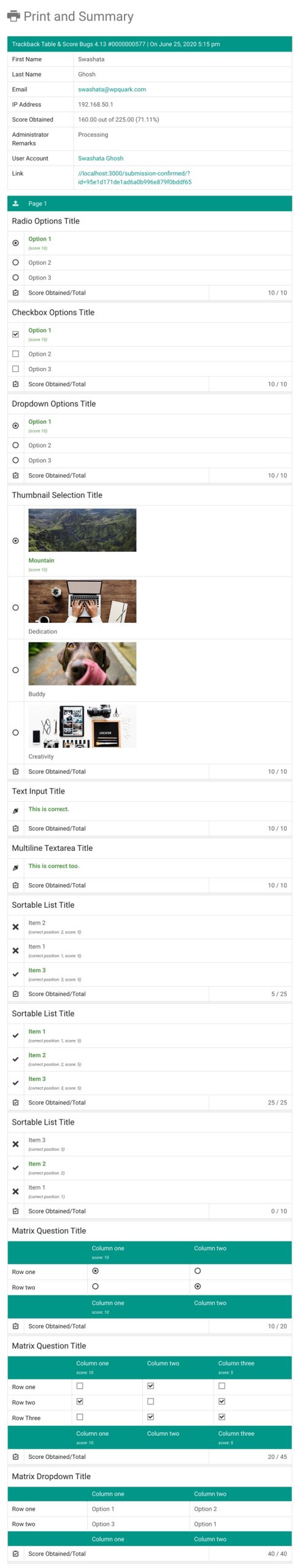The width and height of the screenshot is (300, 1568).
Task: Open the Swashata Ghosh user account link
Action: 101,158
